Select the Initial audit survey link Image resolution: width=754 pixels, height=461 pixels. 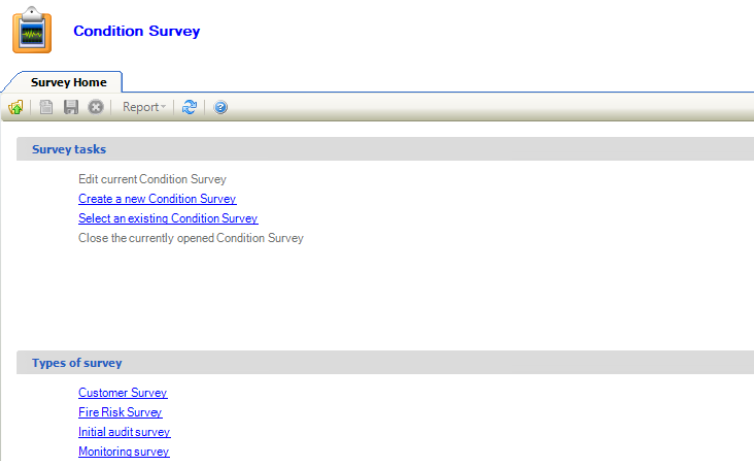124,432
